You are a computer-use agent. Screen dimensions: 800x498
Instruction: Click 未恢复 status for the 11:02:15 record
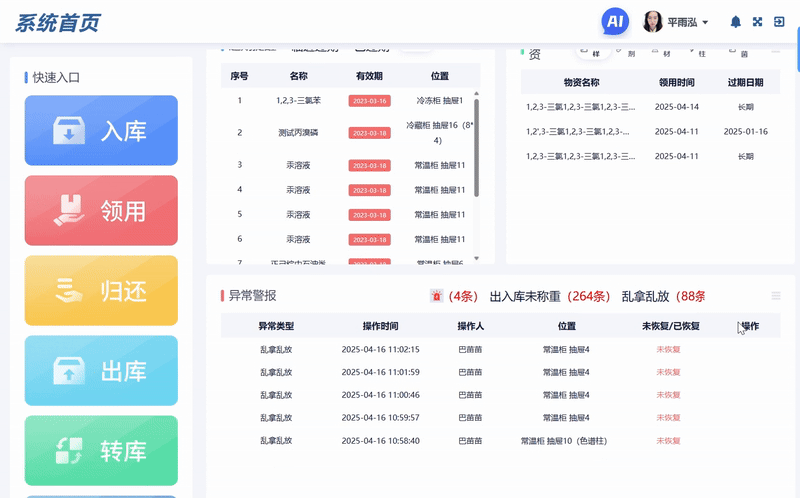(x=668, y=350)
